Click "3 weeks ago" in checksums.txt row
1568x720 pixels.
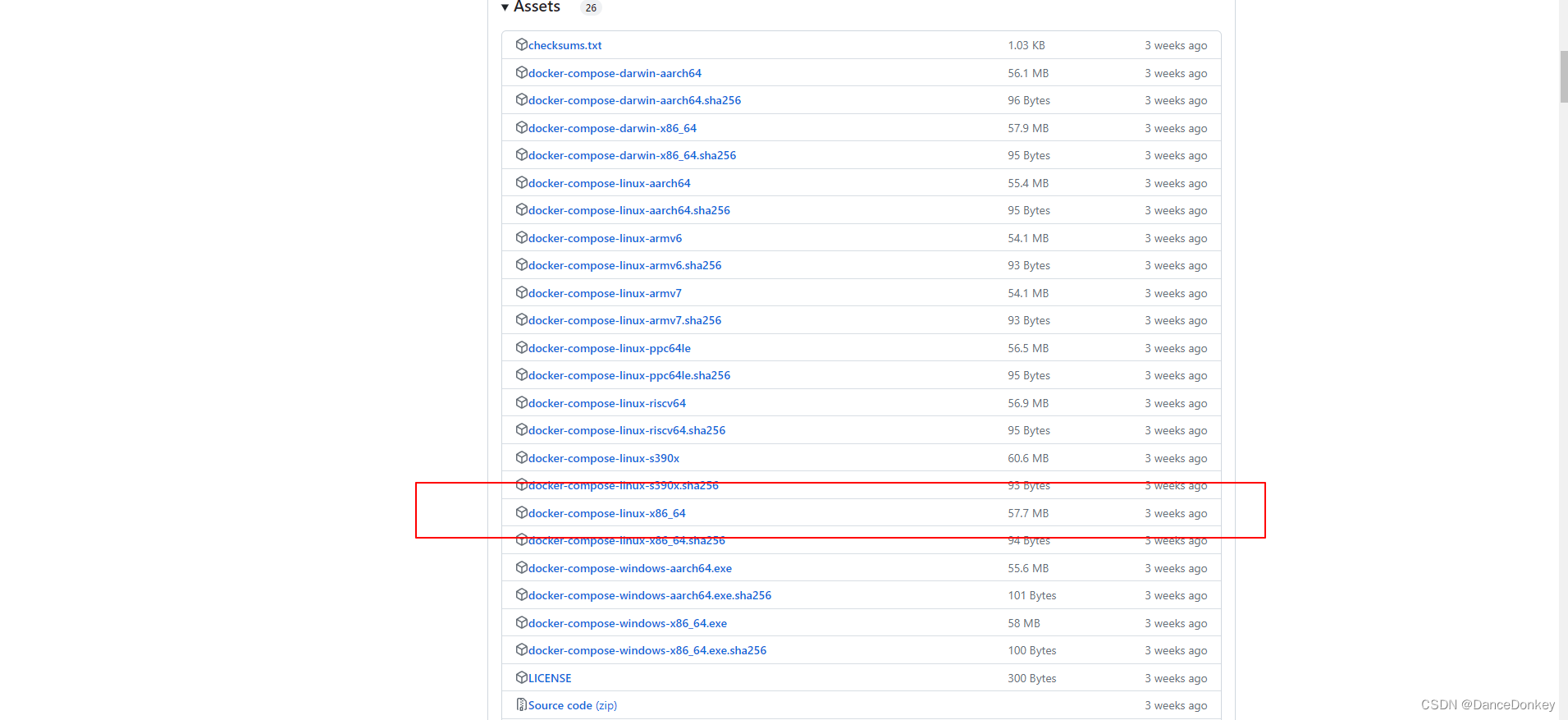[1176, 45]
